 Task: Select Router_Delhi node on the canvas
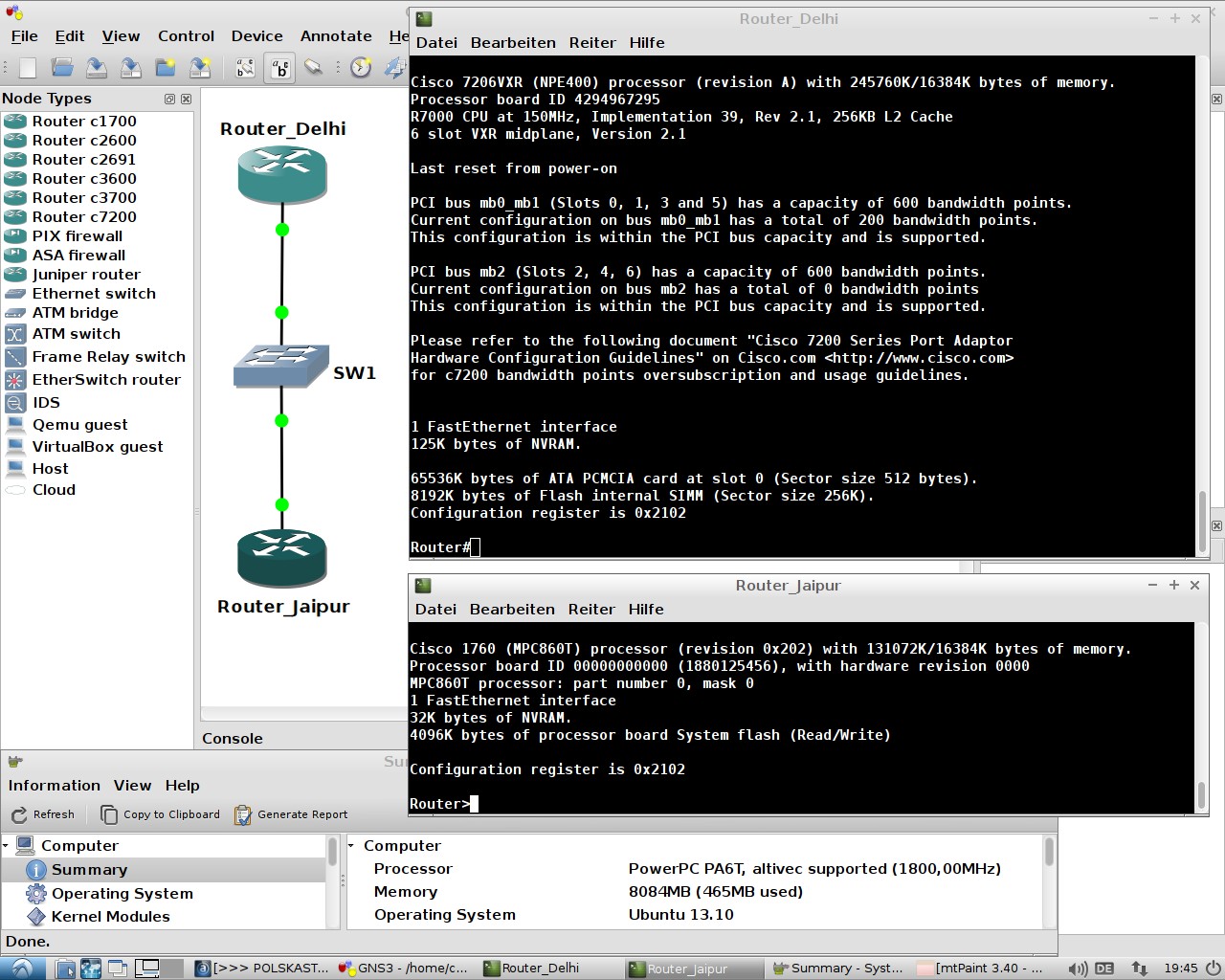click(282, 175)
